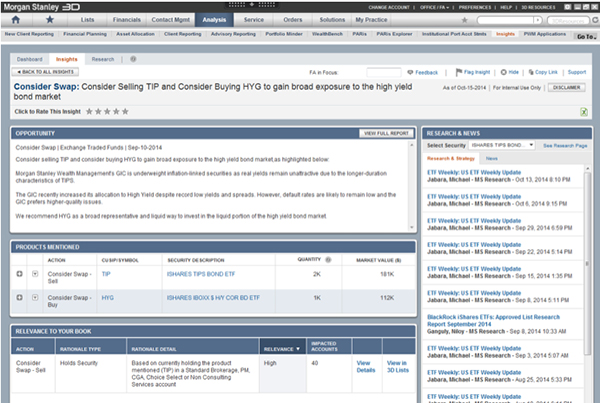Open favorites with the star icon
The width and height of the screenshot is (600, 403).
click(x=49, y=19)
